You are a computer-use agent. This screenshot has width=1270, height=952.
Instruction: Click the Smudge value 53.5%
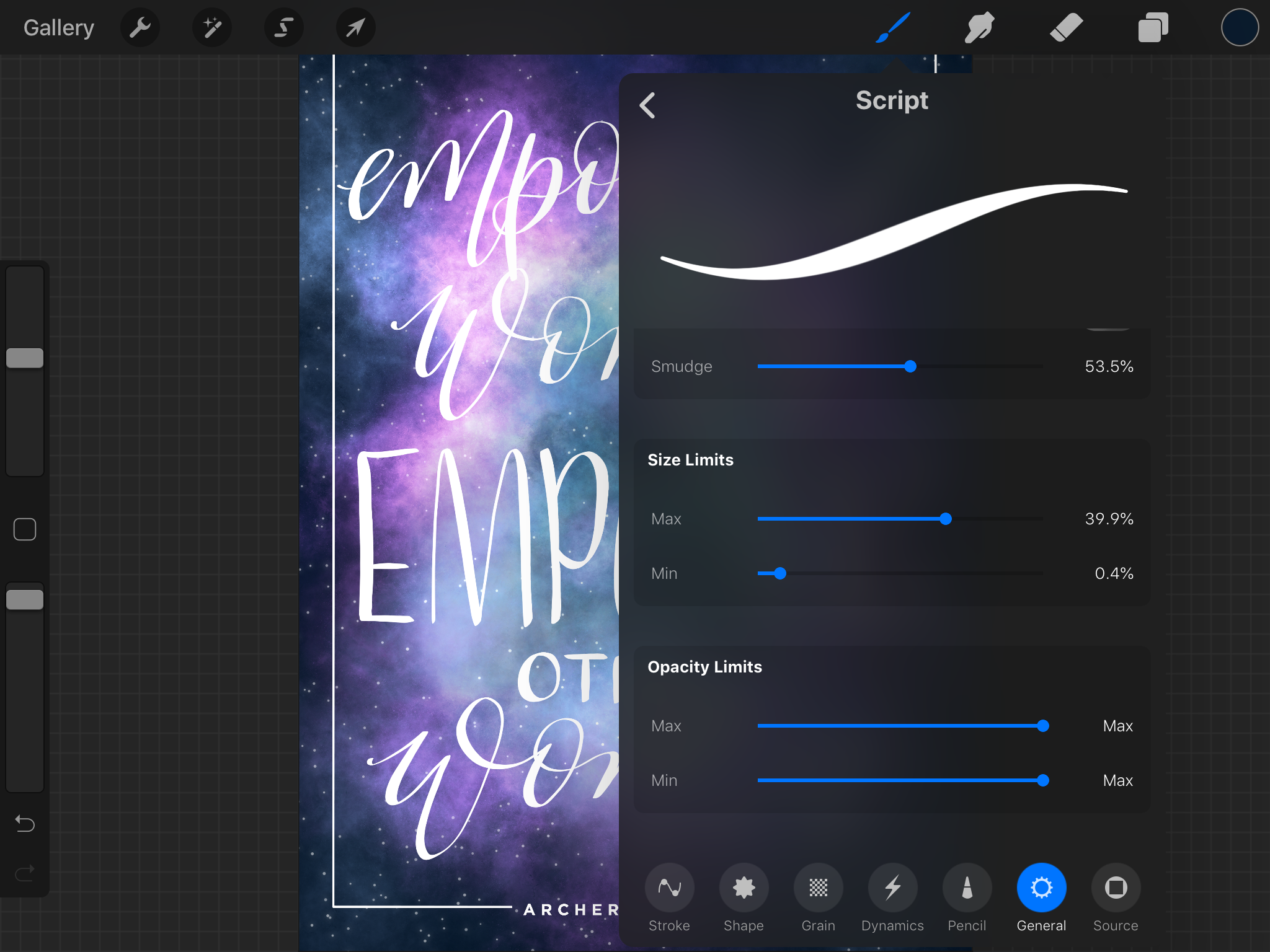coord(1109,366)
